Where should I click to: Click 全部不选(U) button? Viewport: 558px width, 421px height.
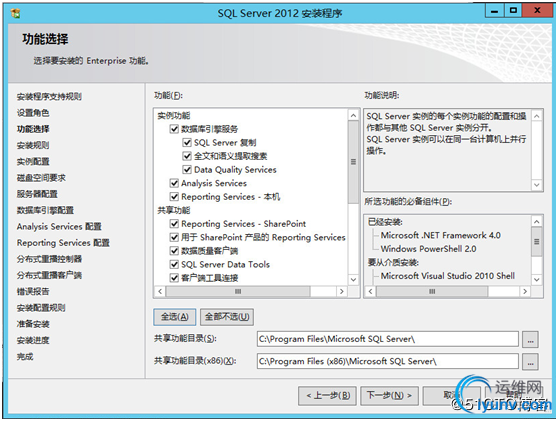[x=227, y=317]
